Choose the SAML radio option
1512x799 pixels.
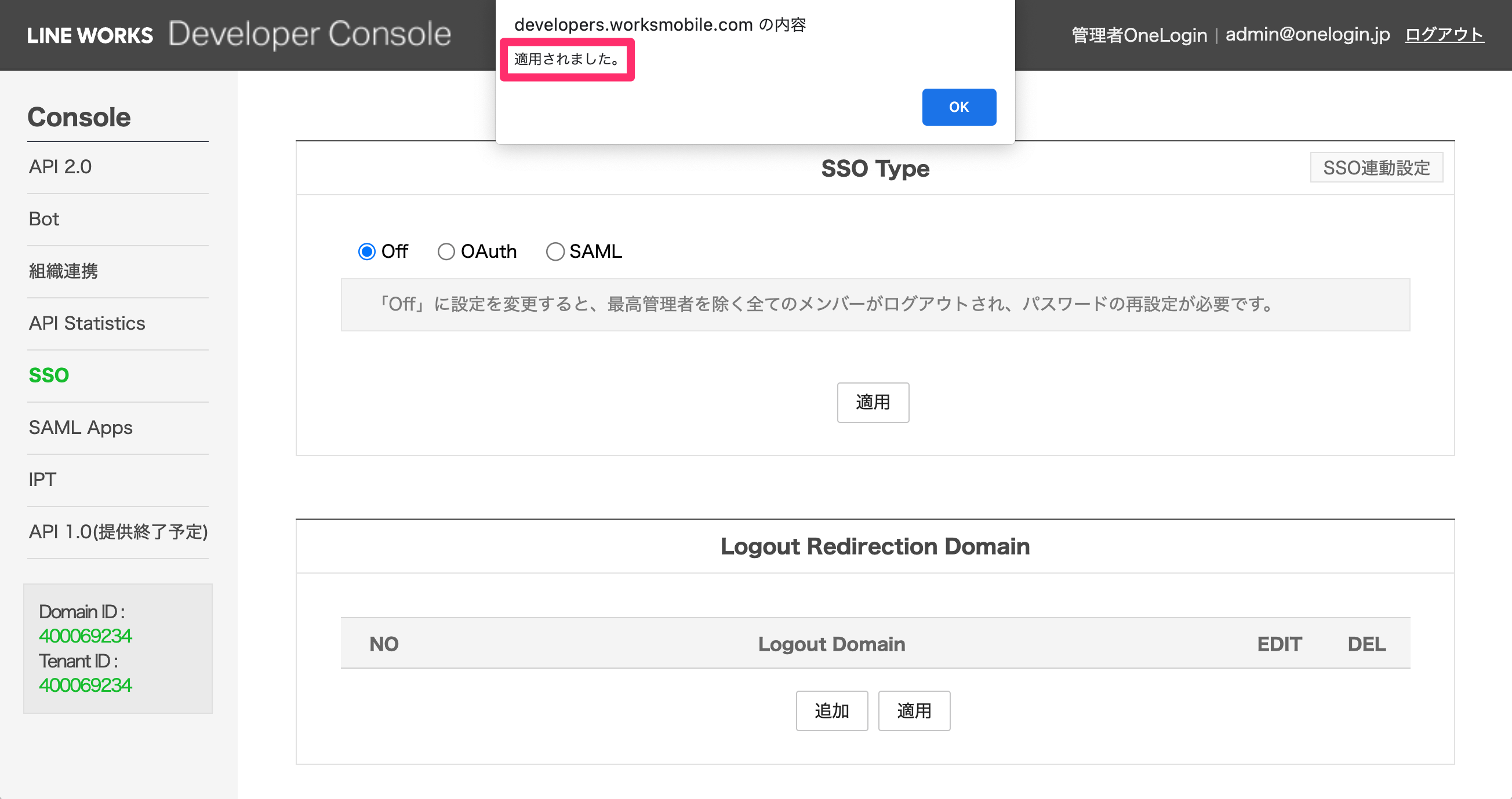[555, 251]
